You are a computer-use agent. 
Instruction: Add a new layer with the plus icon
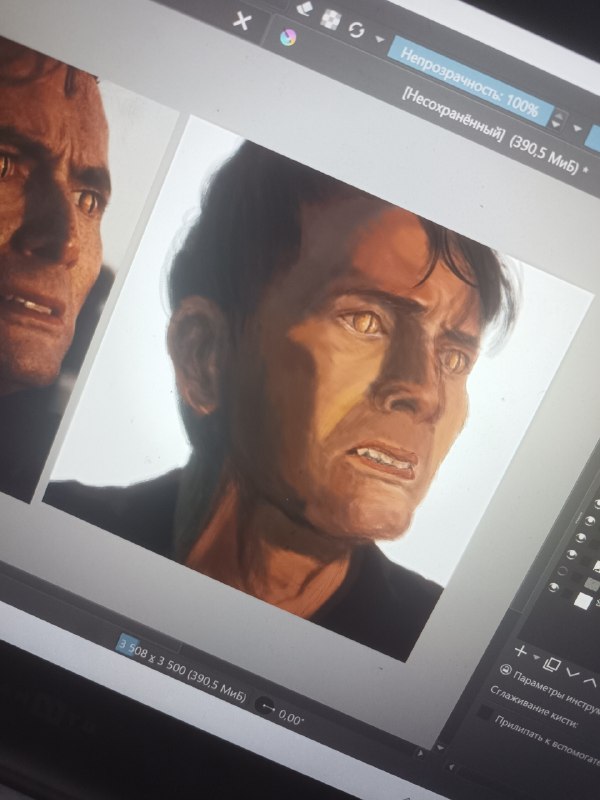(520, 651)
